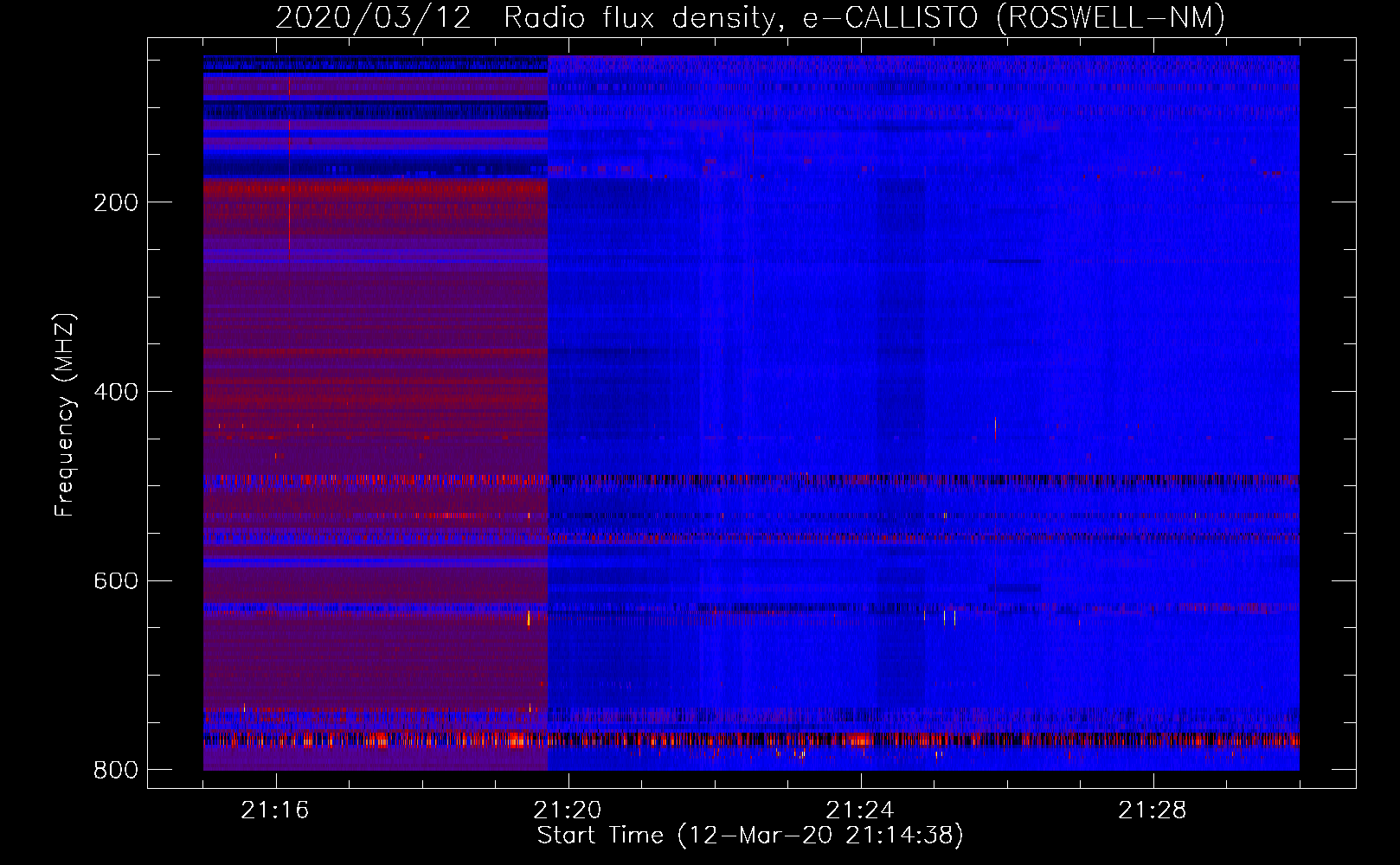Select the 200 frequency tick label
Viewport: 1400px width, 865px height.
pos(116,202)
